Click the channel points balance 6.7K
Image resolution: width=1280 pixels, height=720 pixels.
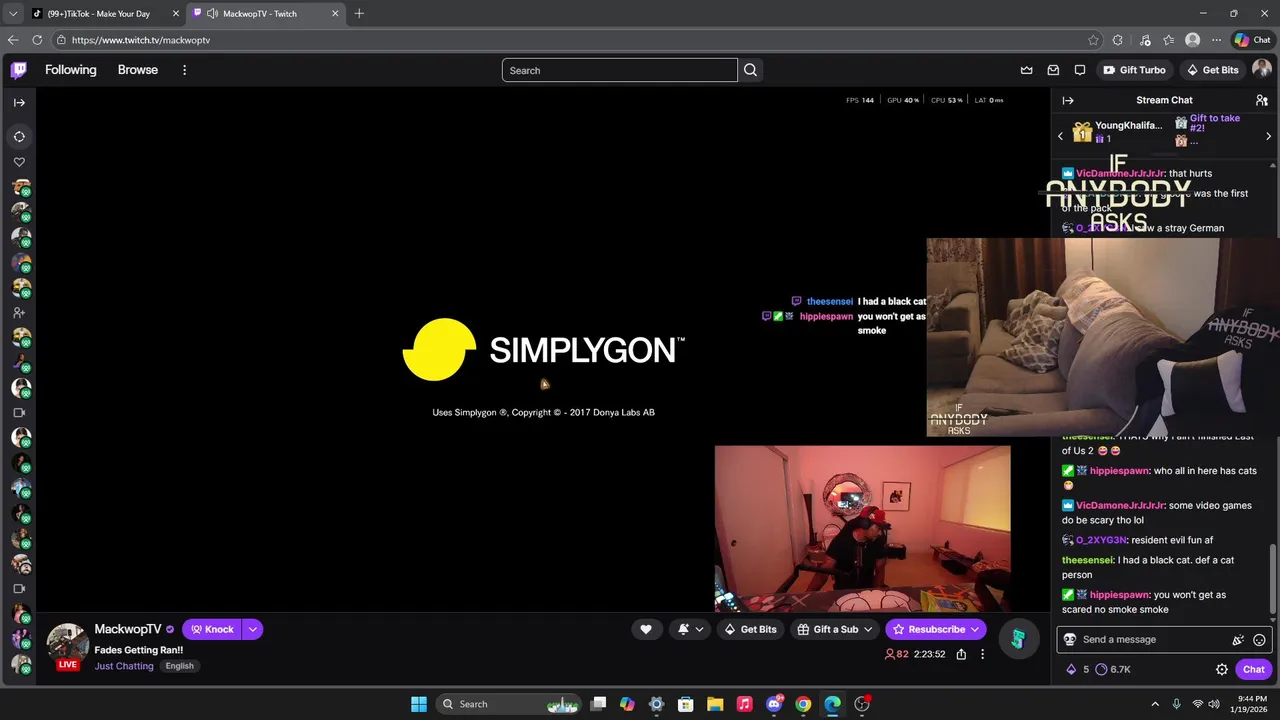1113,670
